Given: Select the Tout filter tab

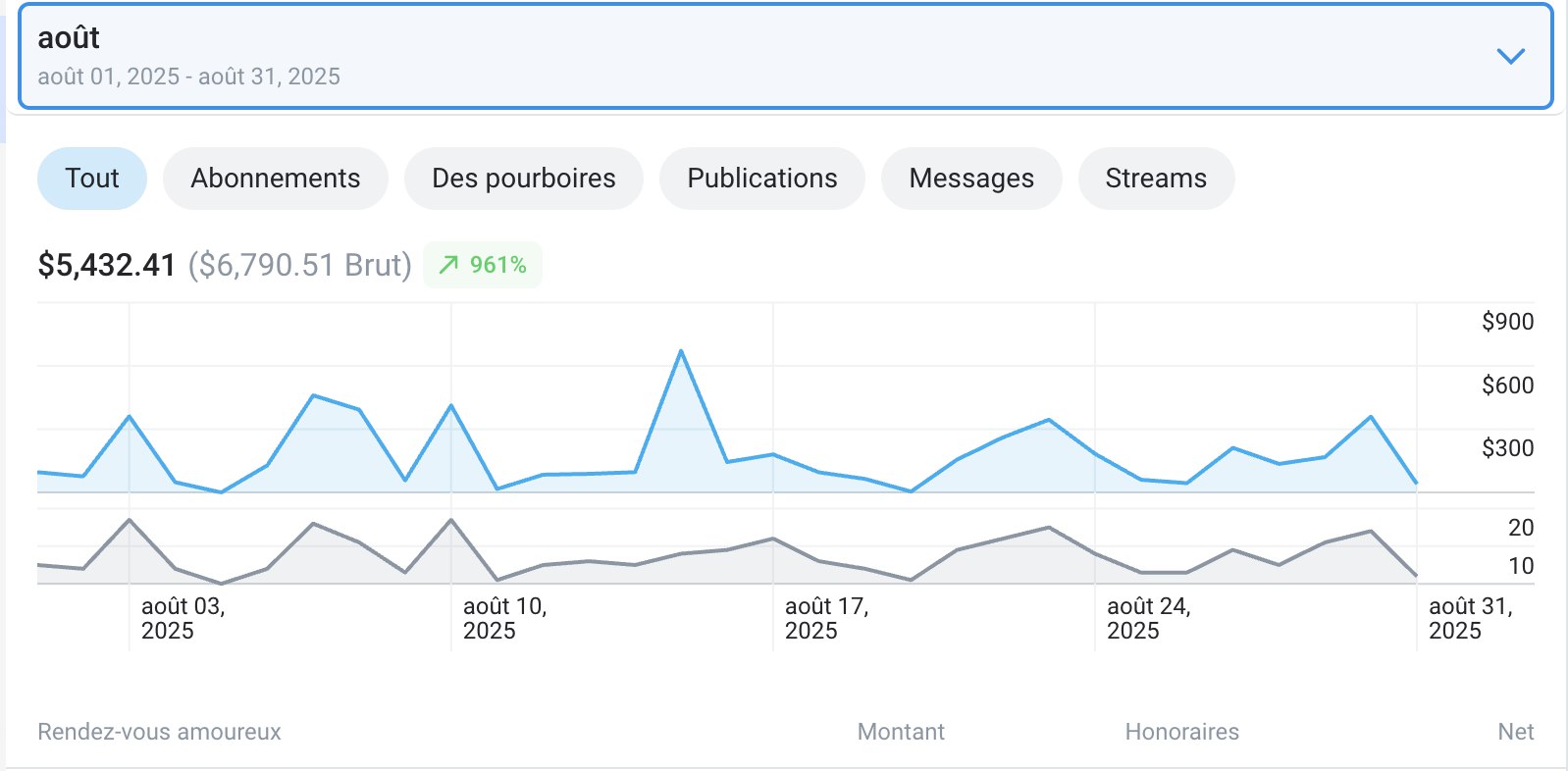Looking at the screenshot, I should (x=92, y=179).
